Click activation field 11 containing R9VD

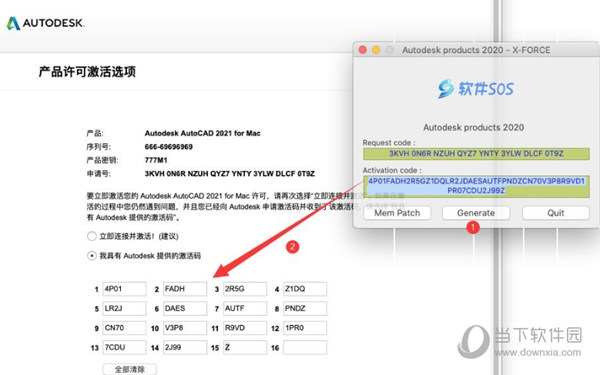(245, 328)
